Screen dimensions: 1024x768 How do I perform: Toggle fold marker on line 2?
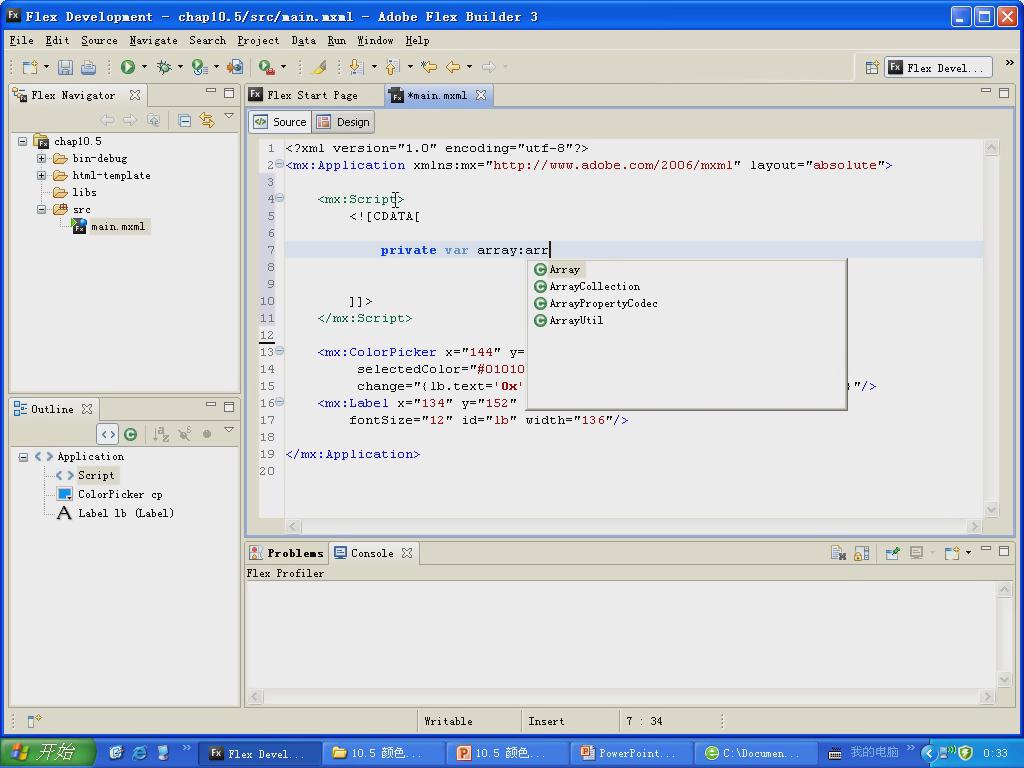280,164
